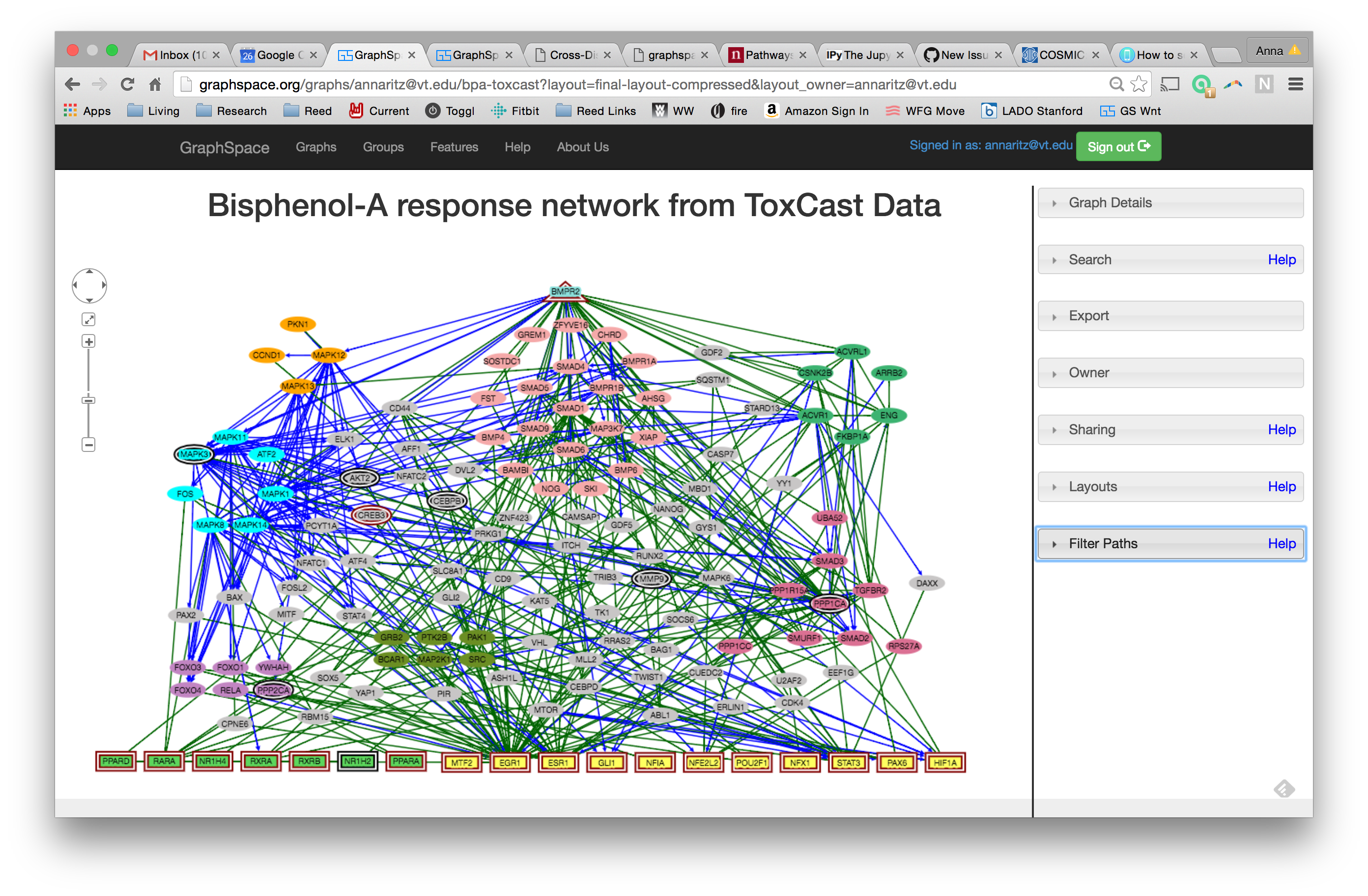Open the Help link beside Sharing
The height and width of the screenshot is (896, 1368).
tap(1281, 430)
